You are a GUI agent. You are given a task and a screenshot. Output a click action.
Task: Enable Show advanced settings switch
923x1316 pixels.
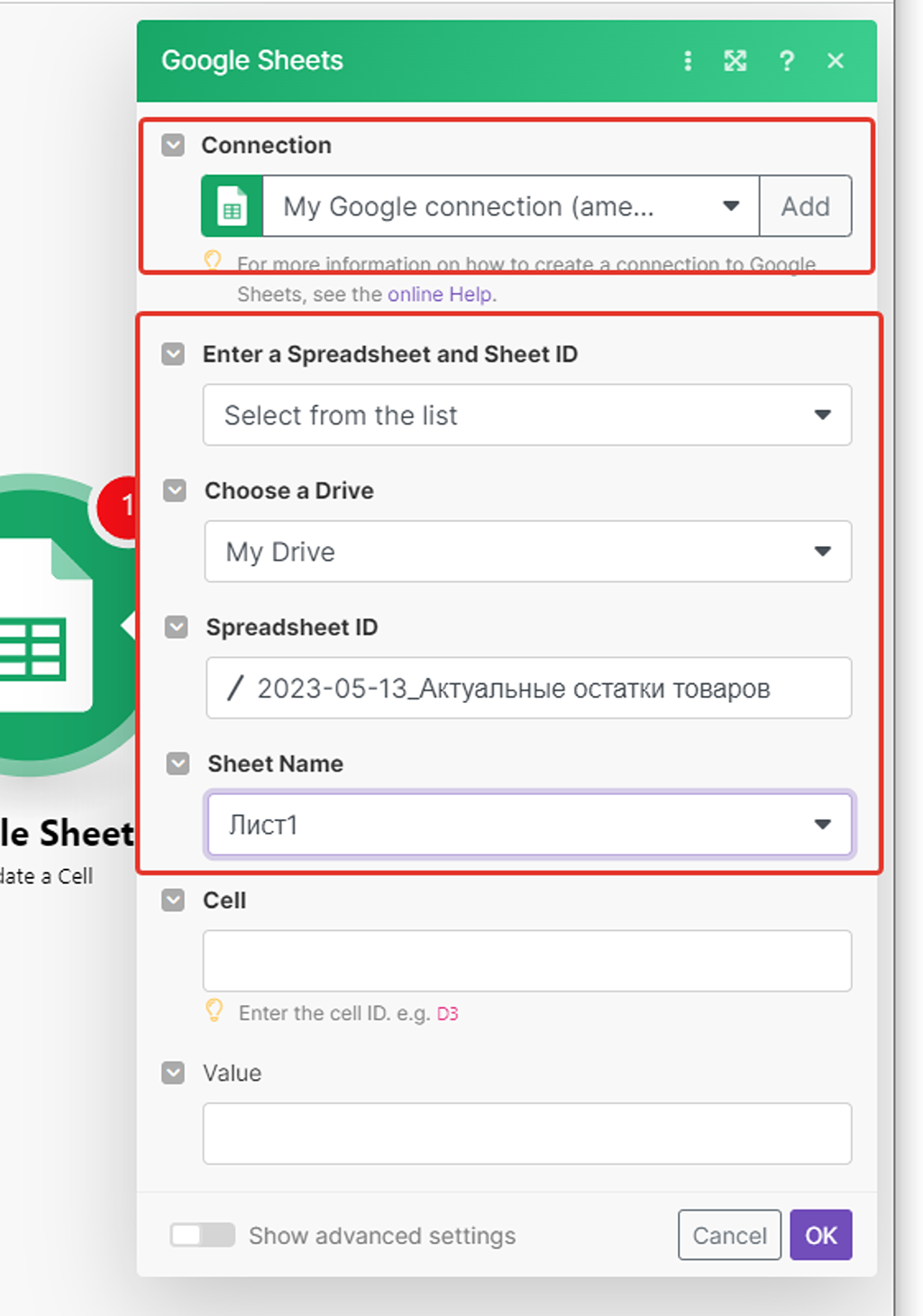pyautogui.click(x=203, y=1235)
